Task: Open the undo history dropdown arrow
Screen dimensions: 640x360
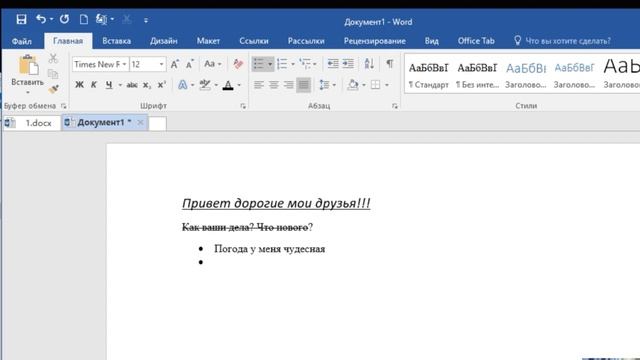Action: (51, 19)
